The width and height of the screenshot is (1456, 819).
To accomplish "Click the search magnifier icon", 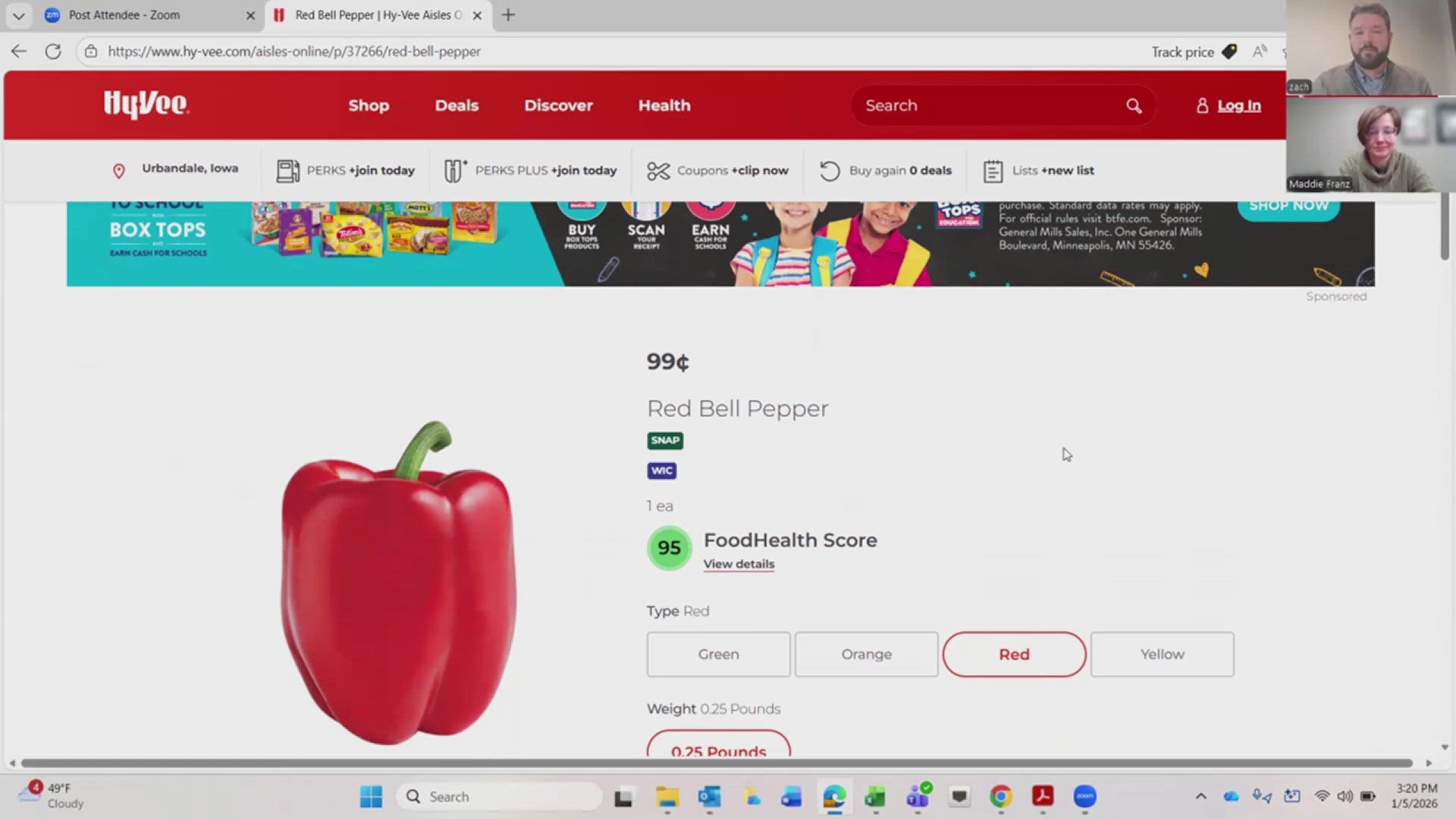I will point(1133,105).
